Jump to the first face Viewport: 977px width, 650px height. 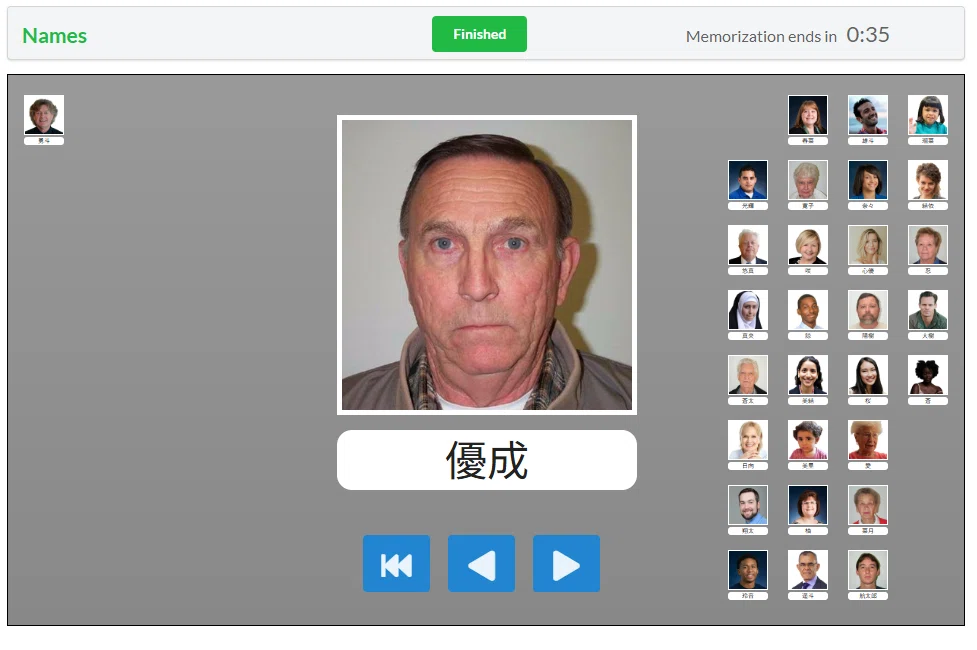tap(396, 563)
